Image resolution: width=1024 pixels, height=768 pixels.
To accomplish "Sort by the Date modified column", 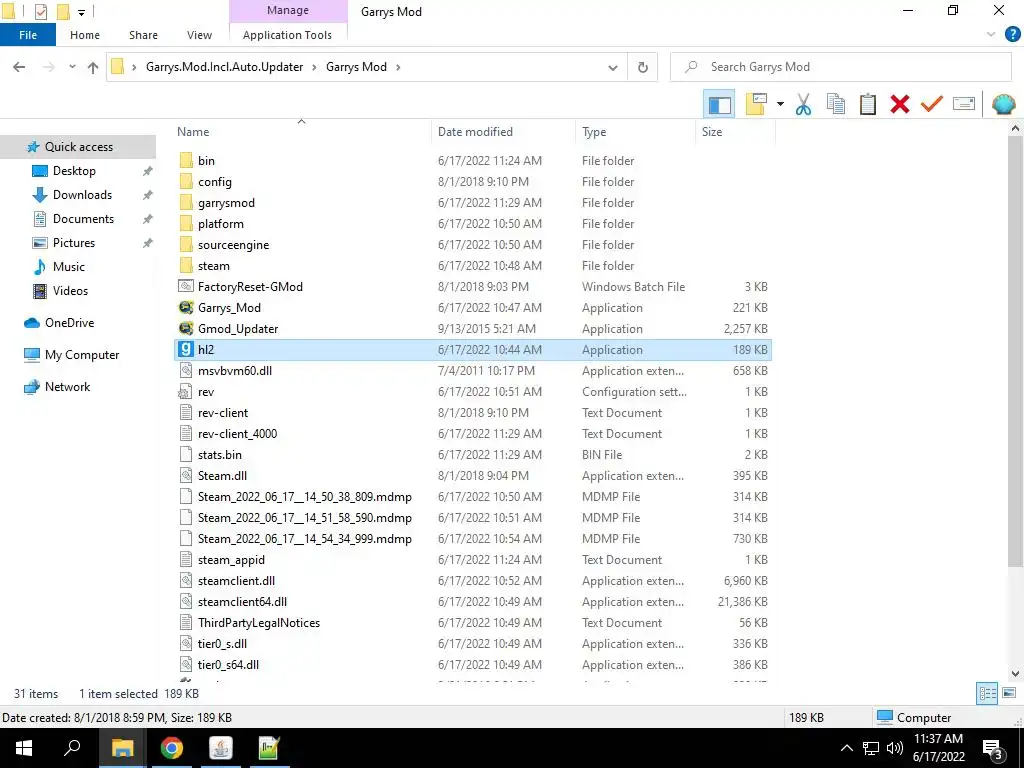I will pyautogui.click(x=475, y=132).
